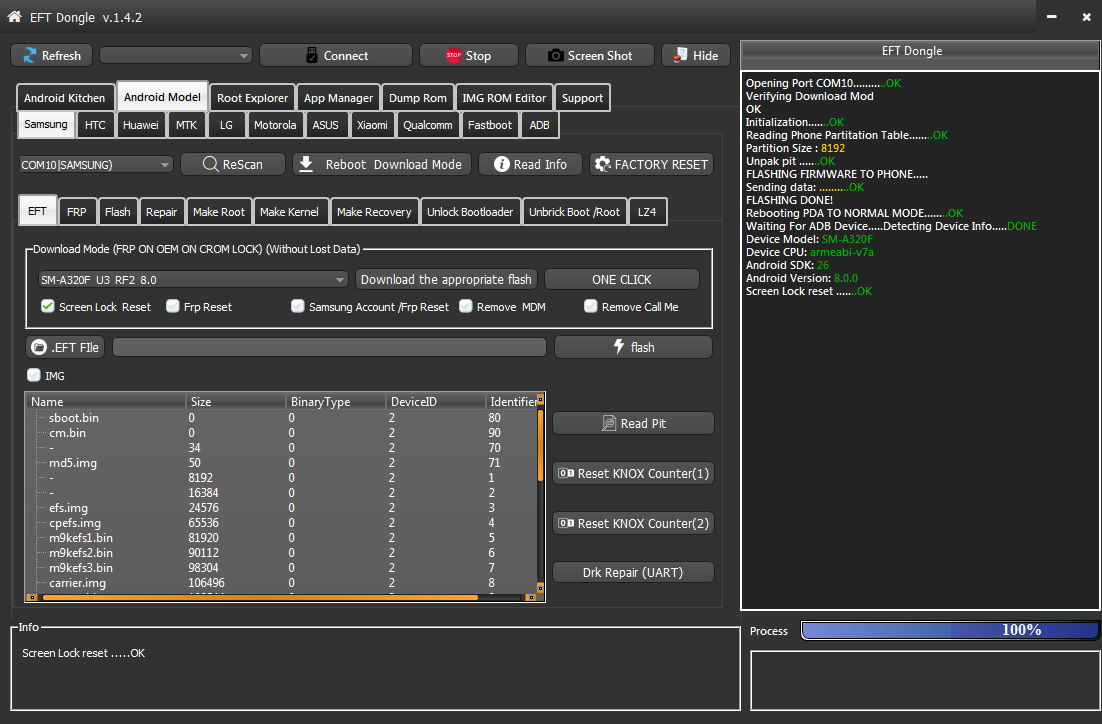Click the FACTORY RESET gear icon
This screenshot has width=1102, height=724.
point(602,164)
